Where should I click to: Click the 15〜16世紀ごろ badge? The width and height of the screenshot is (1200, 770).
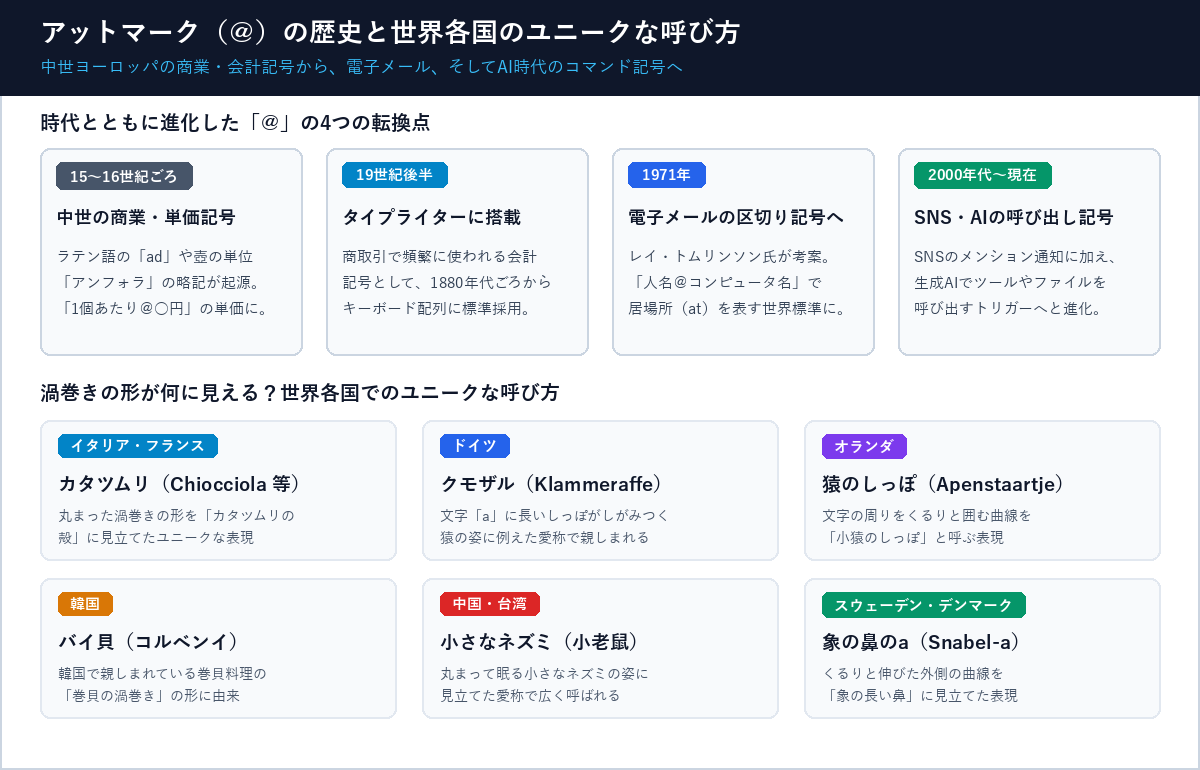point(124,176)
